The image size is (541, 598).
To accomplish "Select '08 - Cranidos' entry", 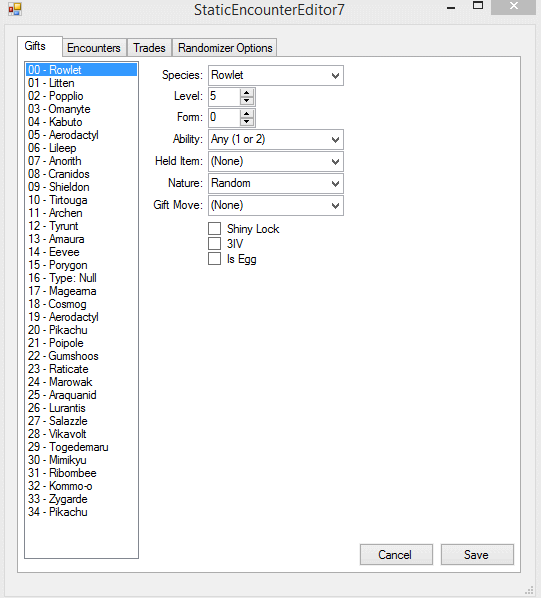I will 81,174.
